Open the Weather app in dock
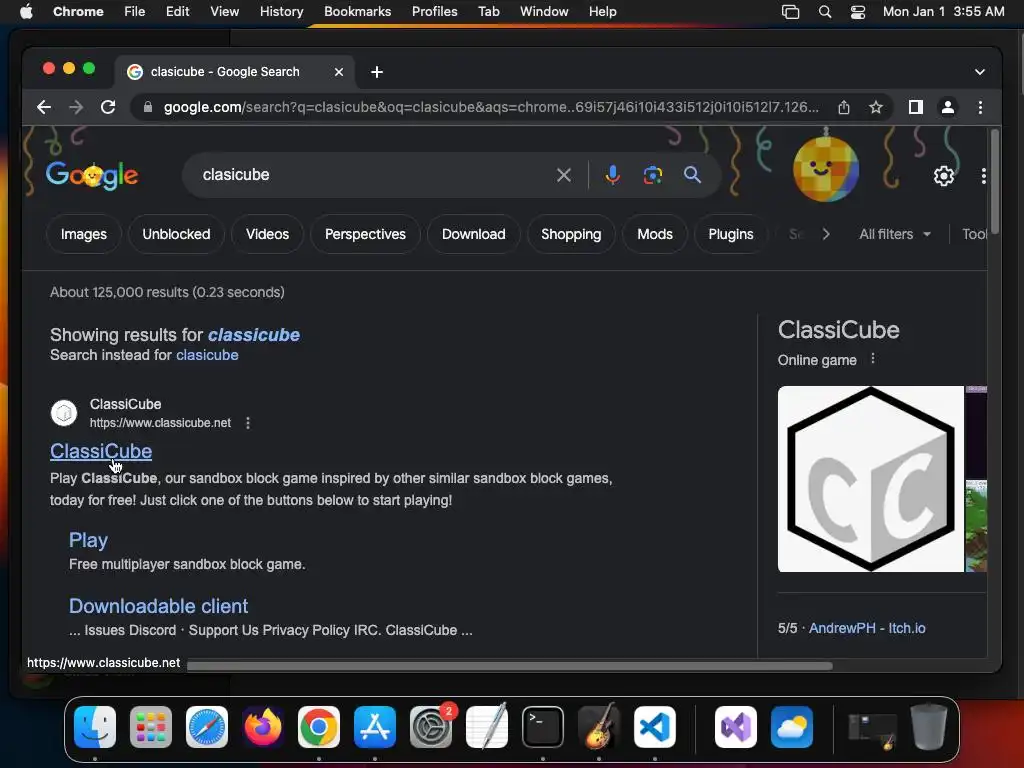Screen dimensions: 1024x768 click(x=792, y=727)
